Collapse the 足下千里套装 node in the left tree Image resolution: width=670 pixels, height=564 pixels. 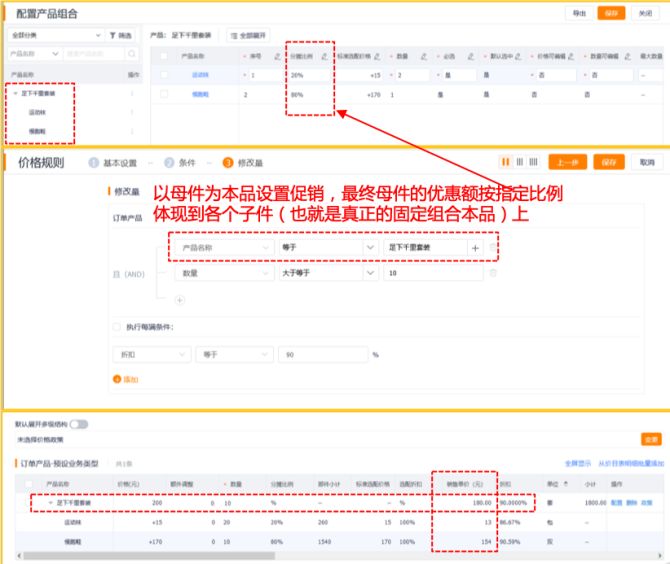(14, 93)
